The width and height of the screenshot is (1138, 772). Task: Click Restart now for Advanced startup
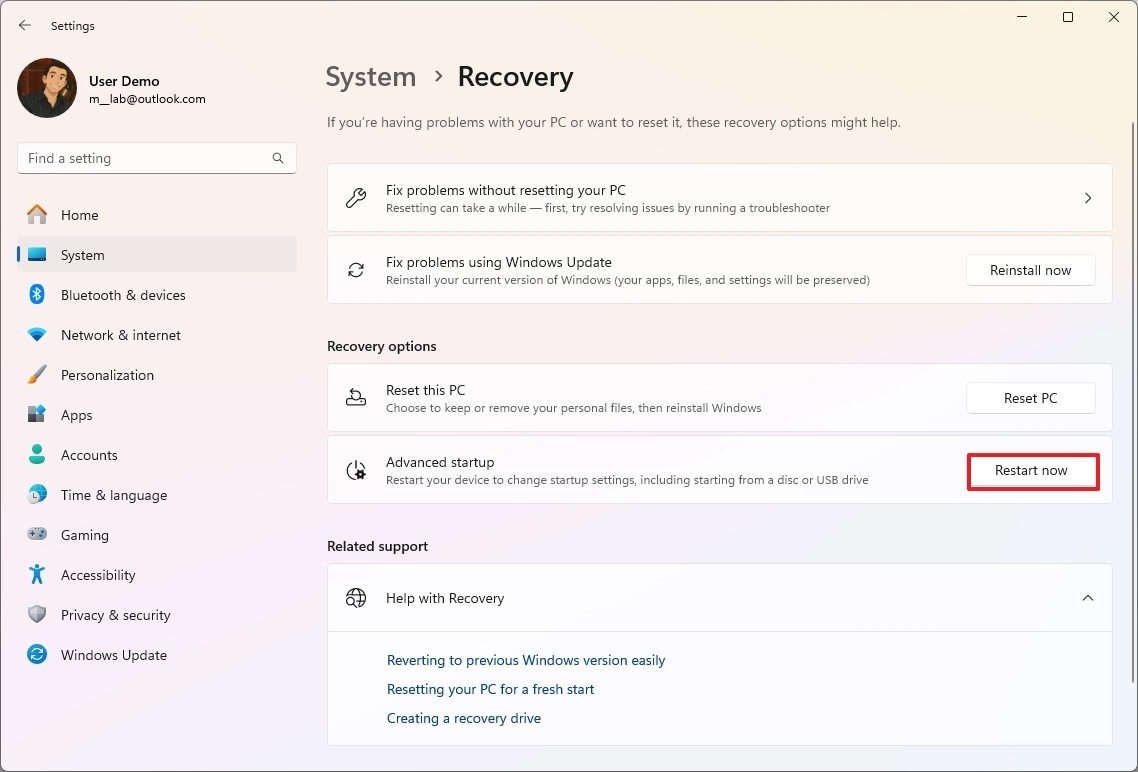pyautogui.click(x=1031, y=470)
